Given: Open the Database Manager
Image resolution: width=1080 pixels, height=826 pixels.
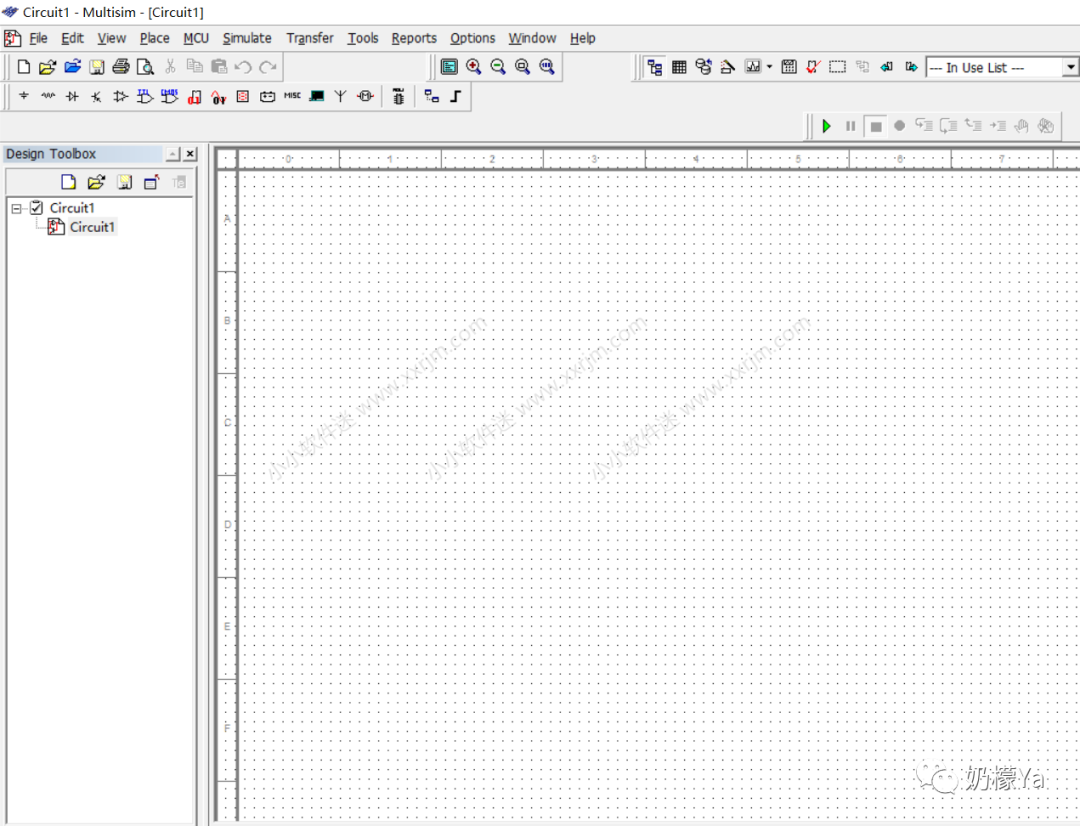Looking at the screenshot, I should coord(703,67).
